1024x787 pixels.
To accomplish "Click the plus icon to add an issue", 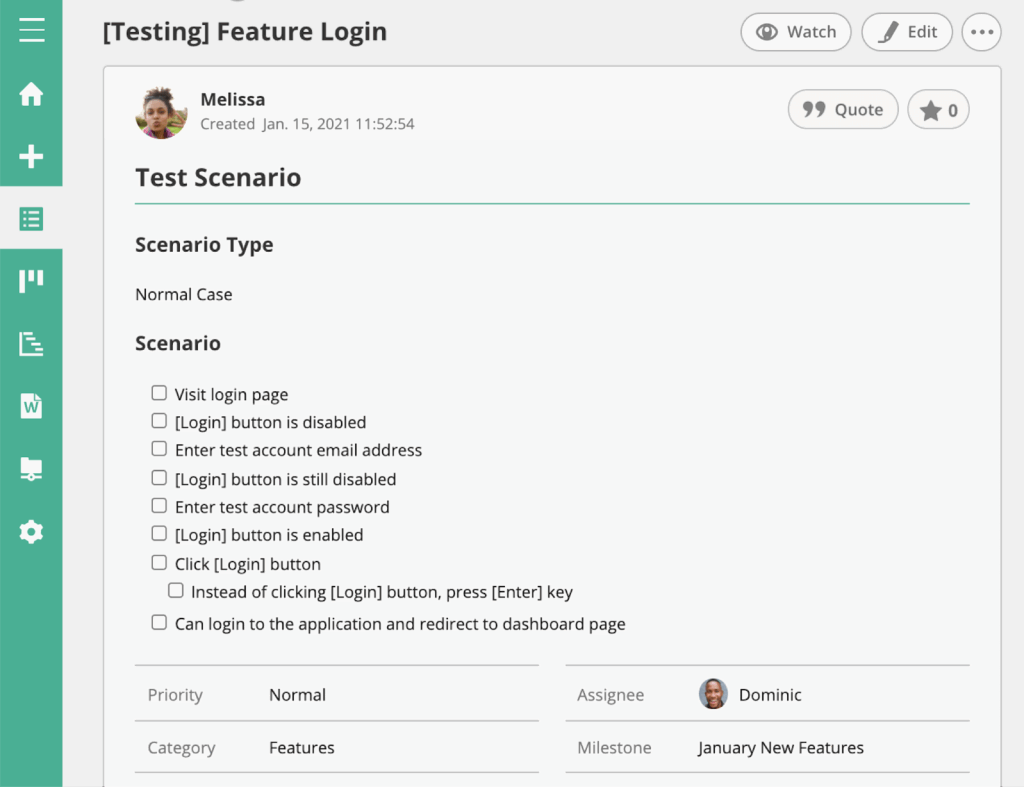I will [x=31, y=156].
